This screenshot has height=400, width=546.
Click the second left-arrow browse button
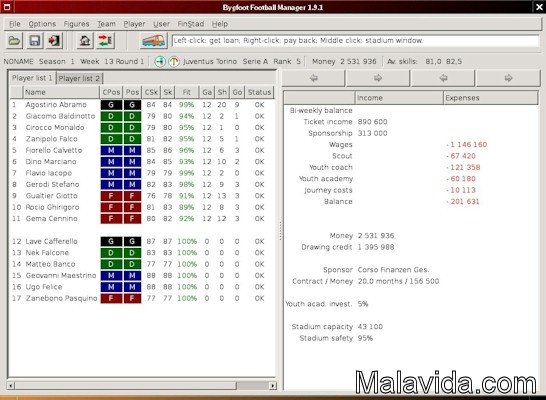point(443,78)
